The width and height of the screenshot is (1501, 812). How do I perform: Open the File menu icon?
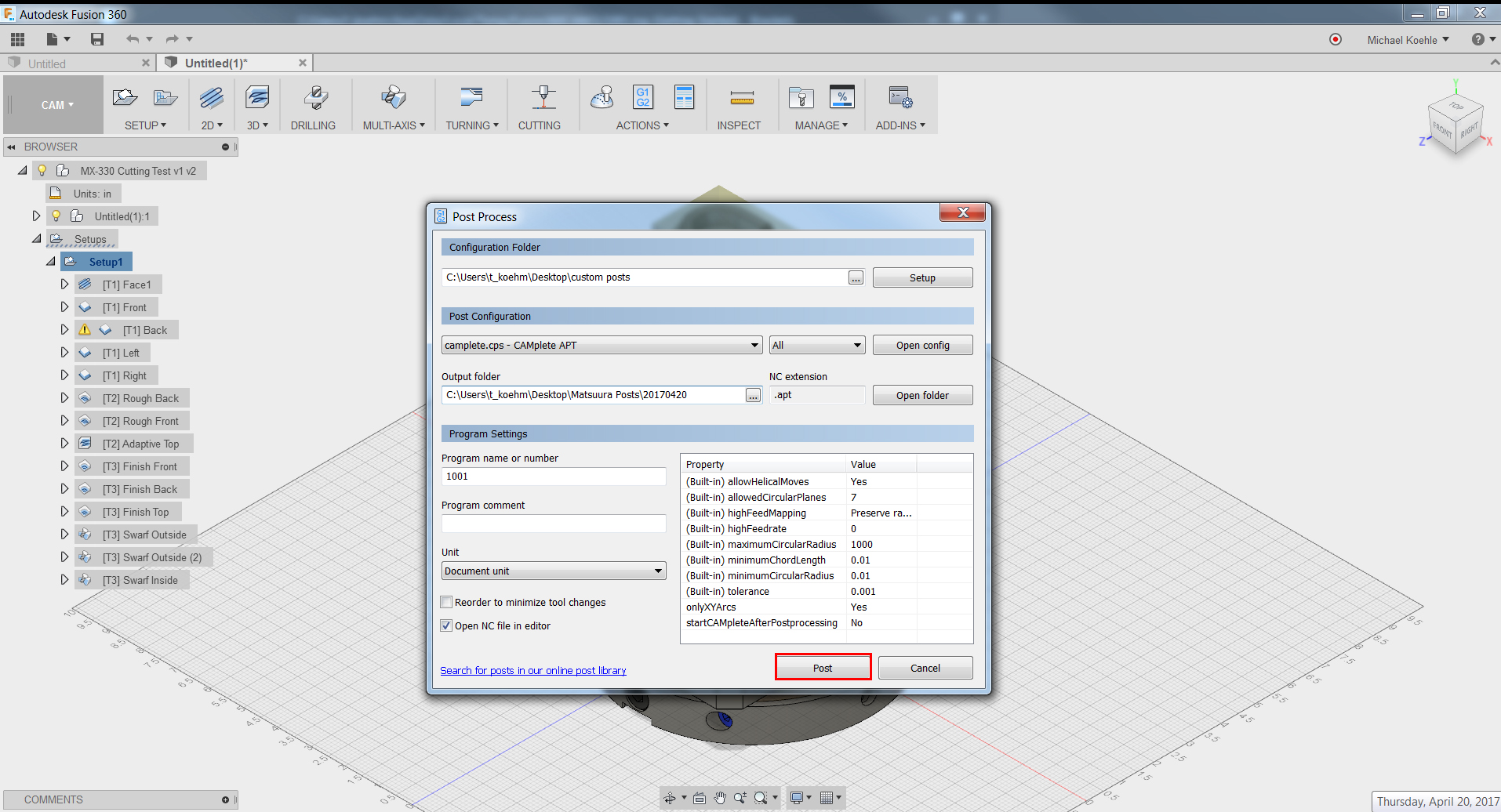click(x=53, y=39)
